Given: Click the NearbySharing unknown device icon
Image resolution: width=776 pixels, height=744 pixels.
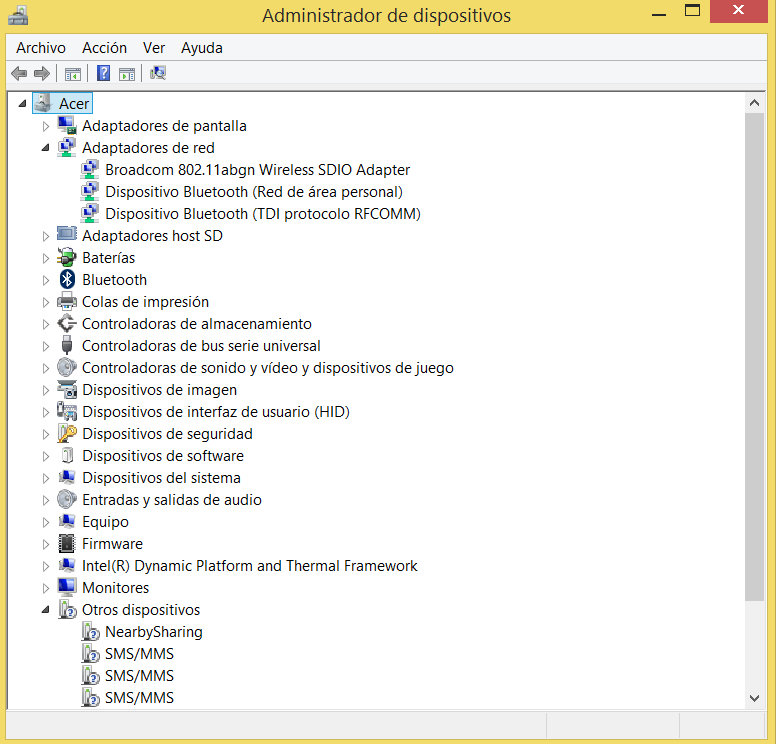Looking at the screenshot, I should tap(90, 631).
